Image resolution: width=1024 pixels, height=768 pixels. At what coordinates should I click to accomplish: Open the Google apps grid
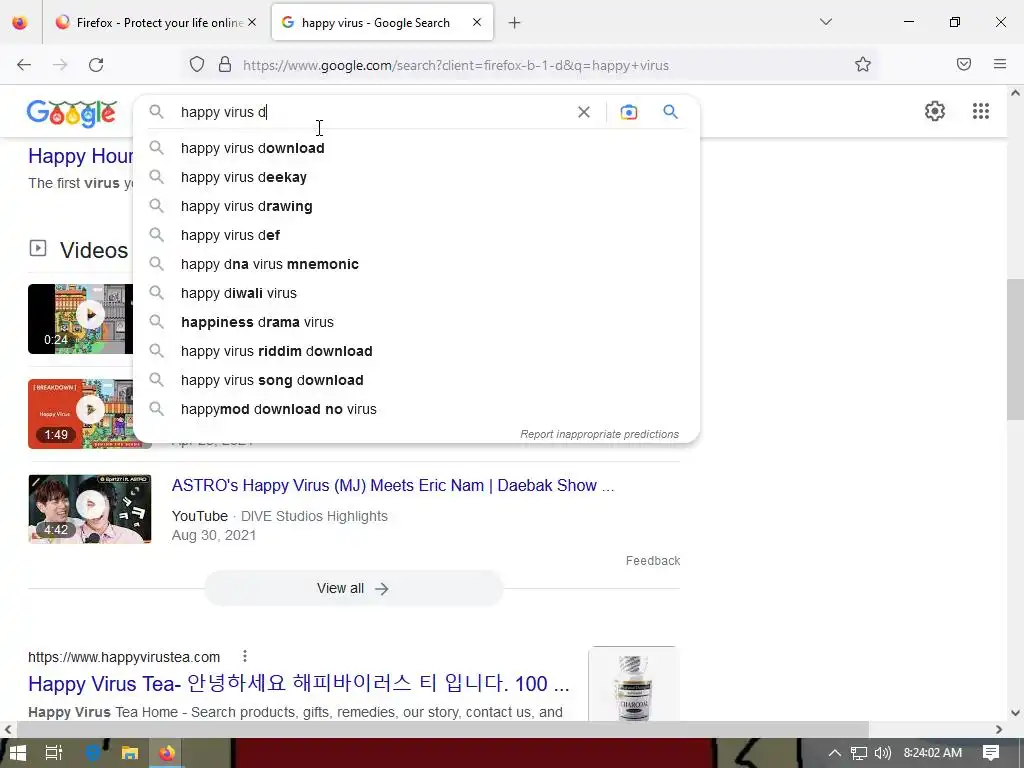(981, 111)
